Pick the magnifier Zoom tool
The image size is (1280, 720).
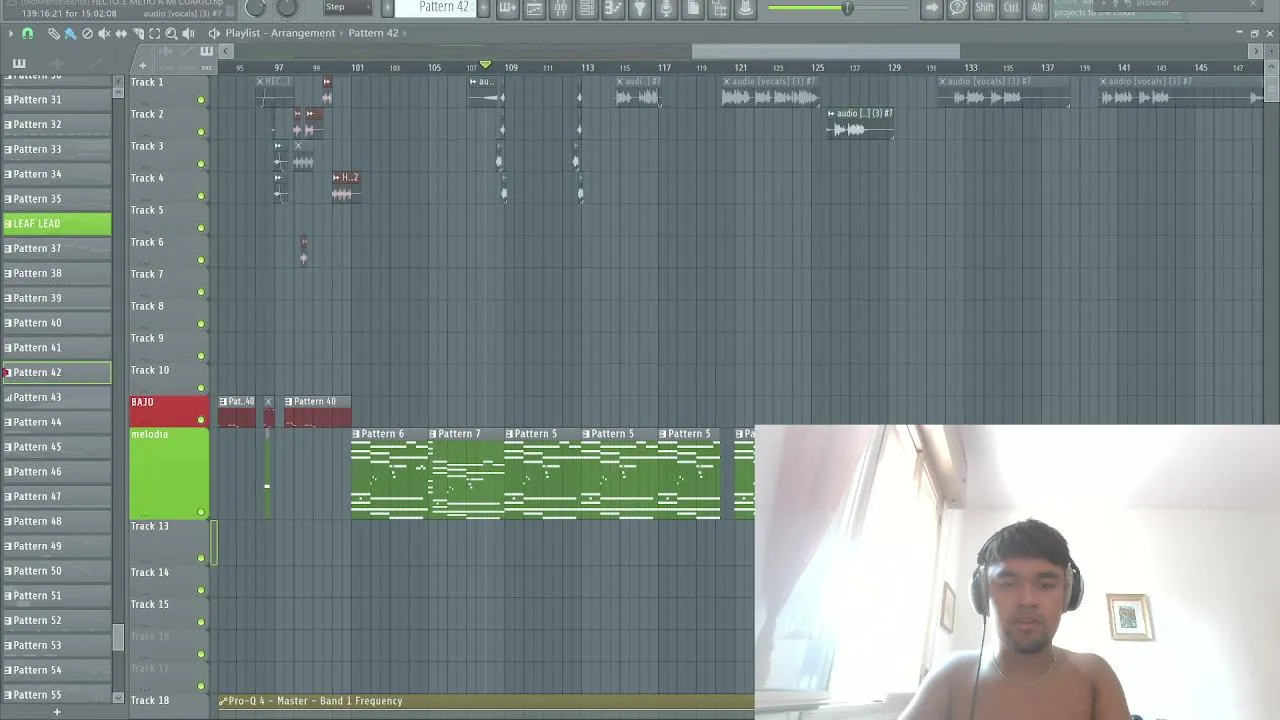click(171, 33)
